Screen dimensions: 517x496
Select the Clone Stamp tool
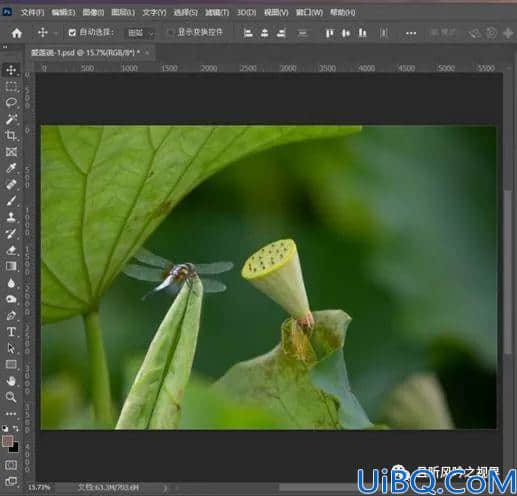tap(11, 217)
